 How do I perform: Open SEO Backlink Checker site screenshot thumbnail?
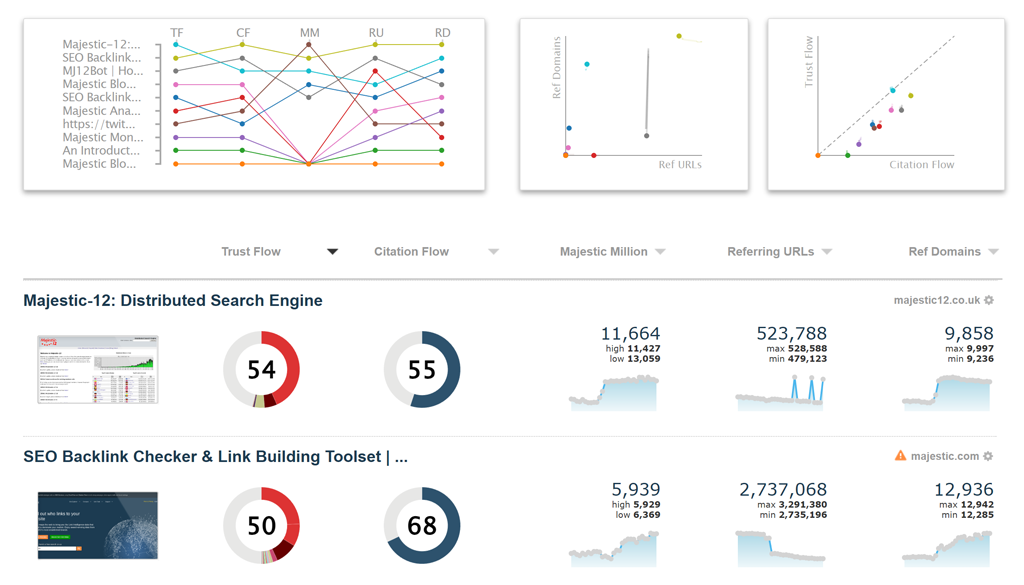coord(98,526)
